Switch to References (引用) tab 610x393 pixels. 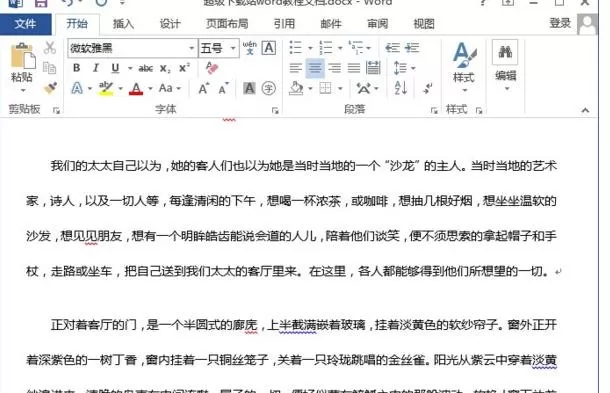click(x=284, y=24)
